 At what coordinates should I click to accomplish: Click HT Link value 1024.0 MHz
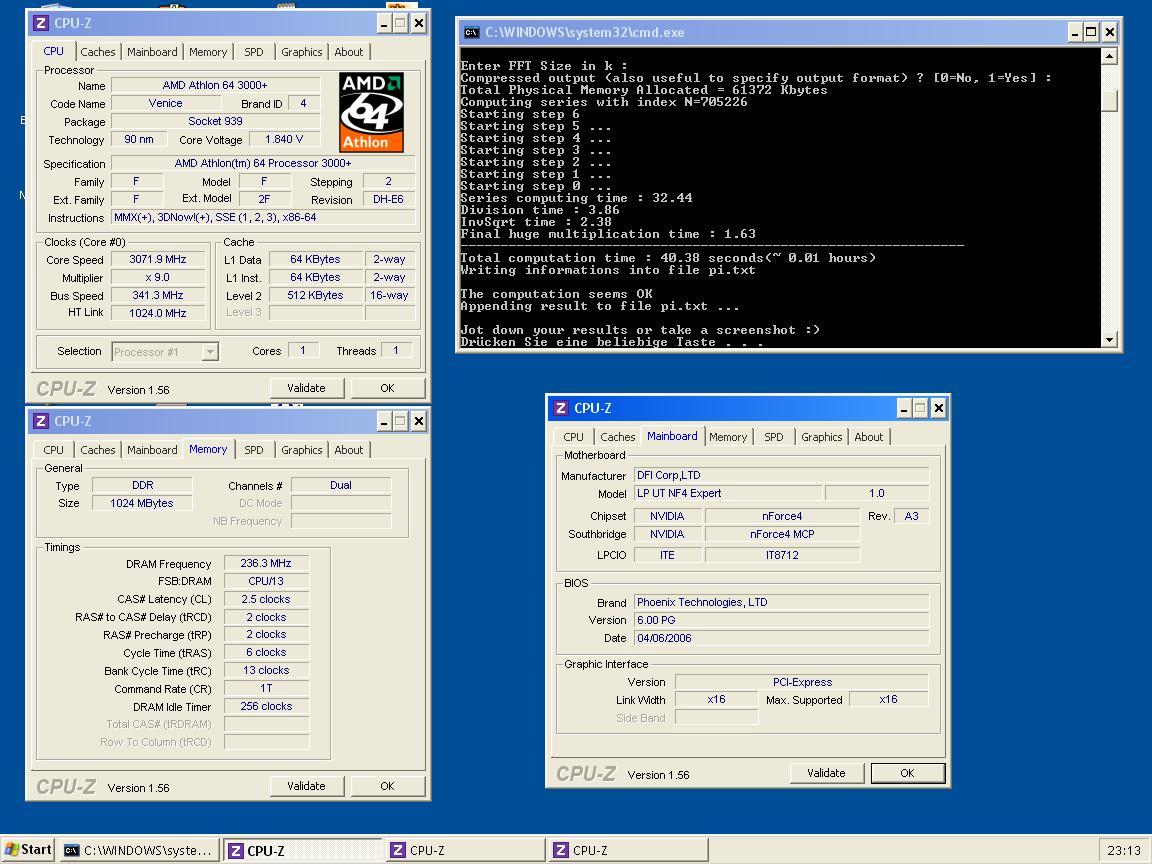pyautogui.click(x=158, y=313)
